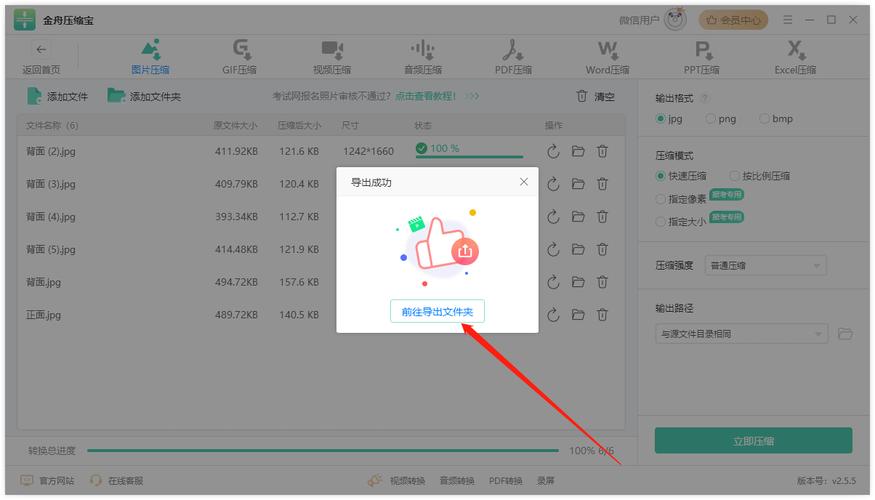875x500 pixels.
Task: Click 添加文件夹 button
Action: pos(144,97)
